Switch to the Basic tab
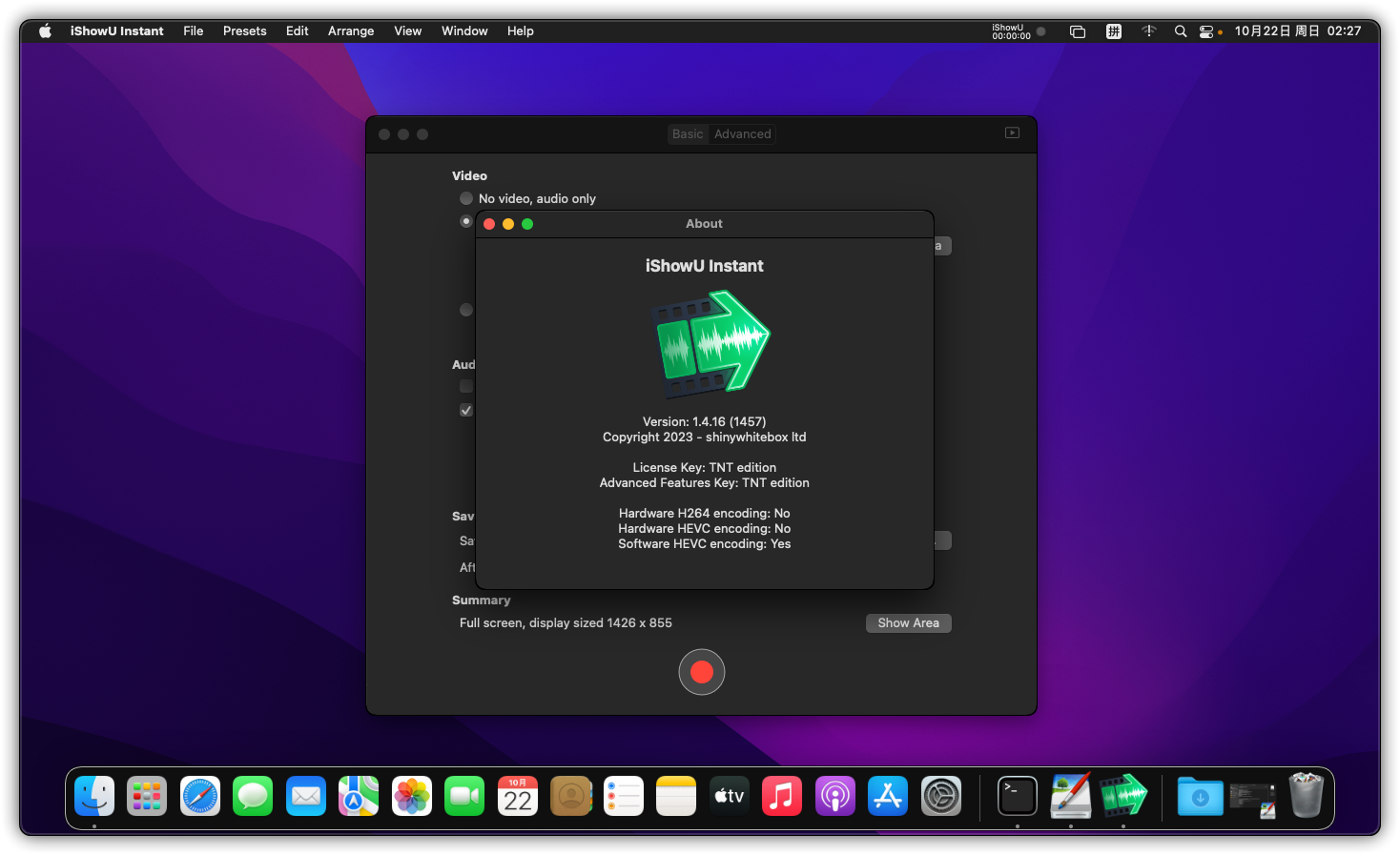 (x=688, y=133)
